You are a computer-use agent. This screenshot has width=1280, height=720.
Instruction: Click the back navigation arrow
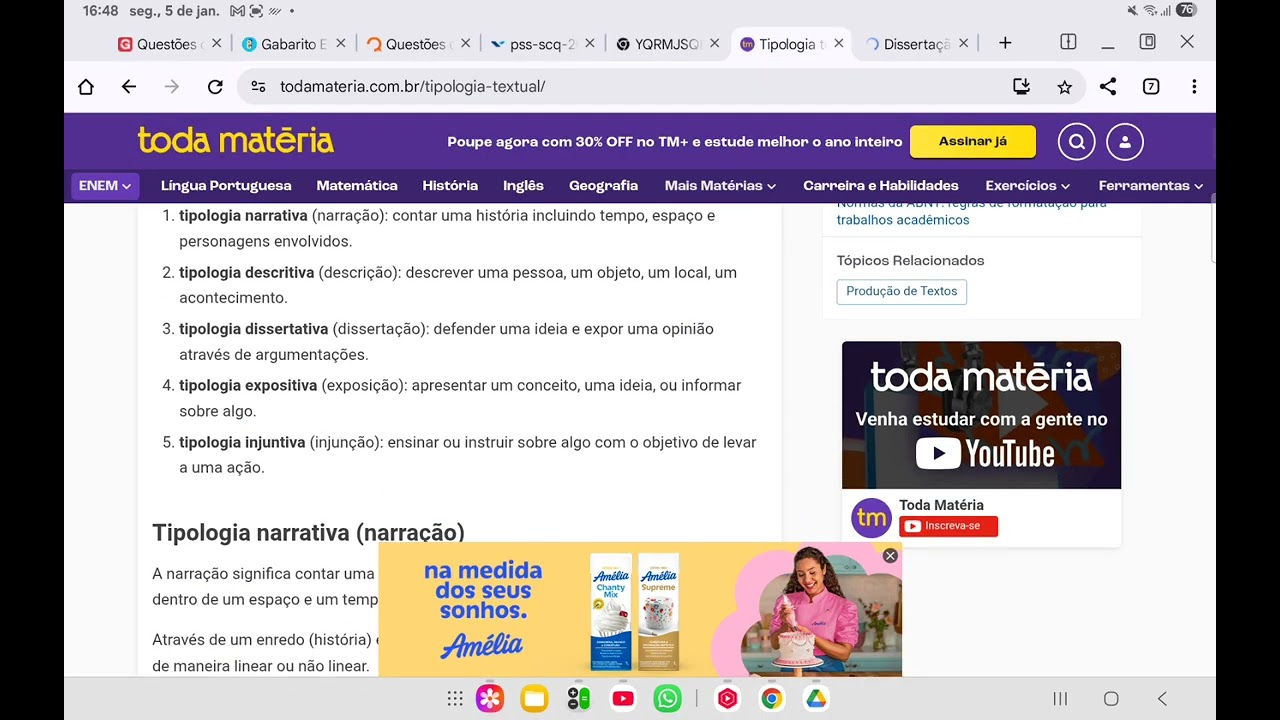coord(129,87)
